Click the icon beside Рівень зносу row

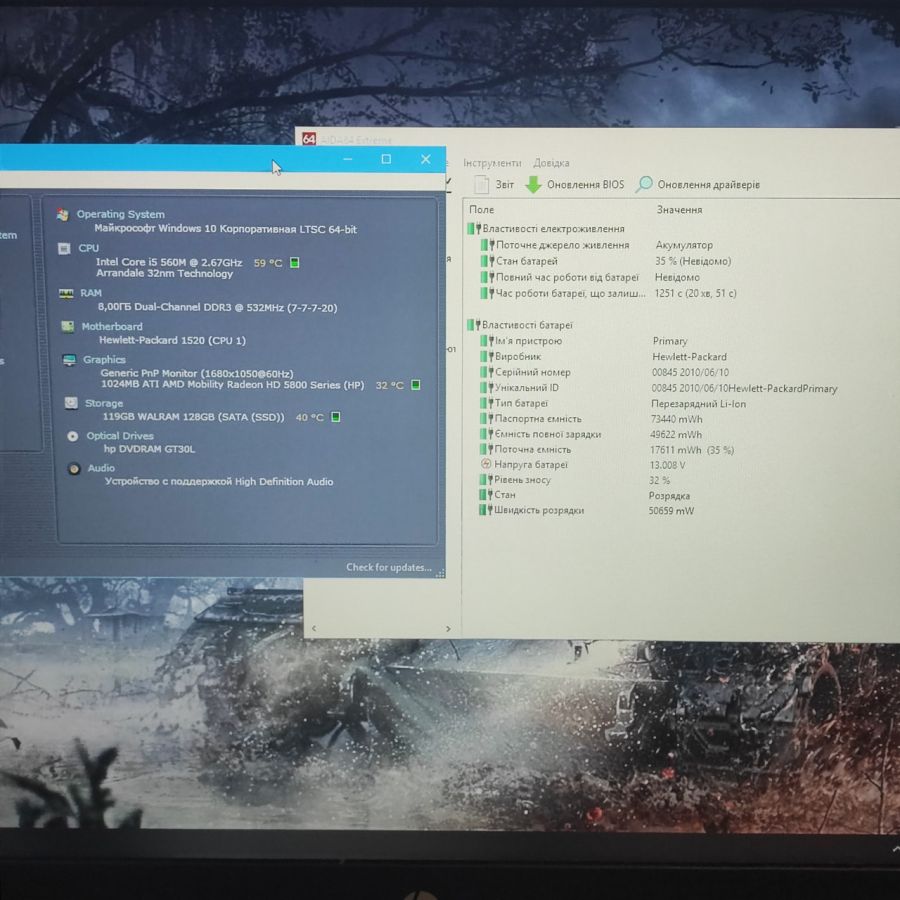tap(486, 479)
